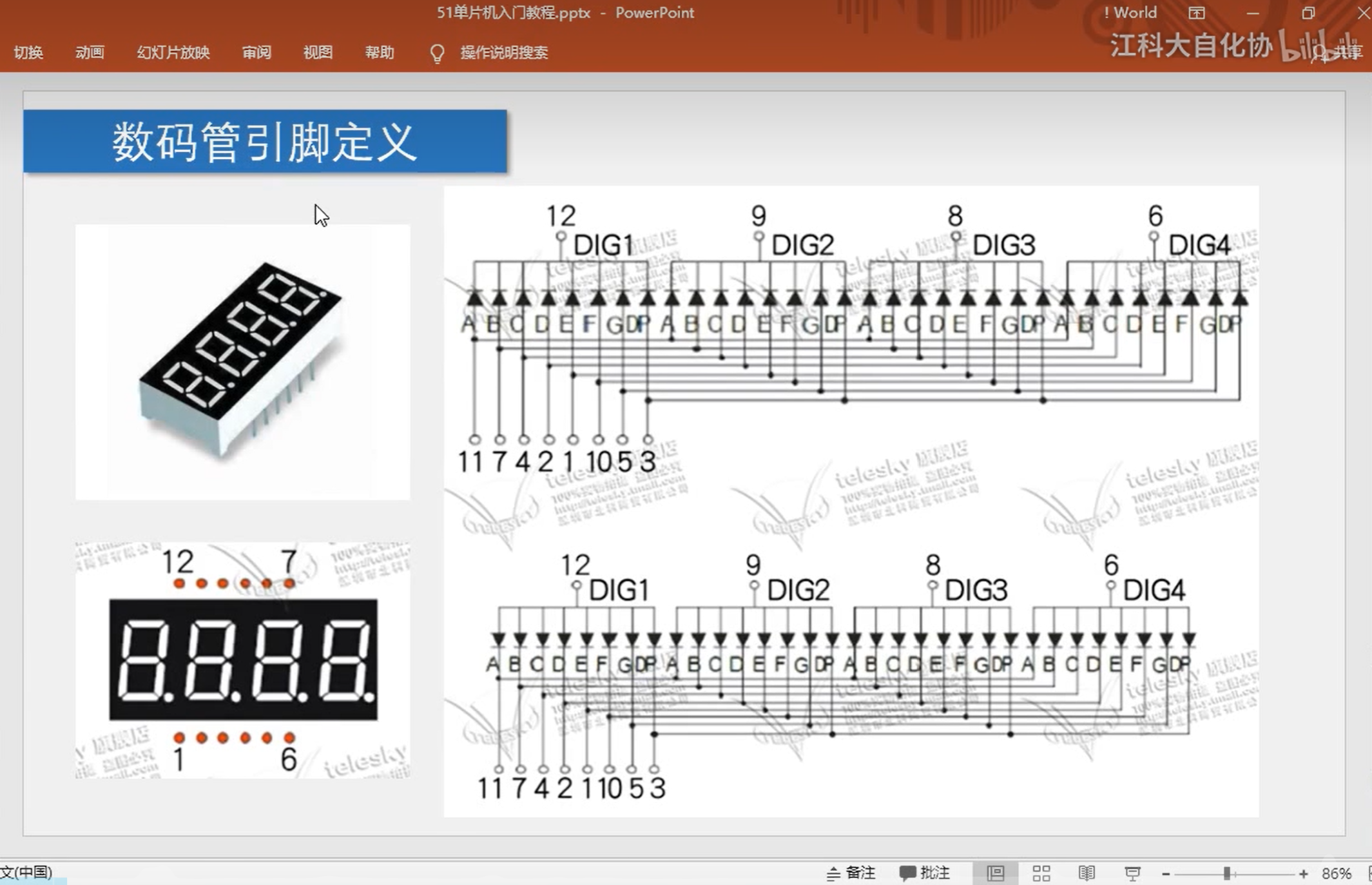Open Ribbon Display Options icon

click(1197, 13)
